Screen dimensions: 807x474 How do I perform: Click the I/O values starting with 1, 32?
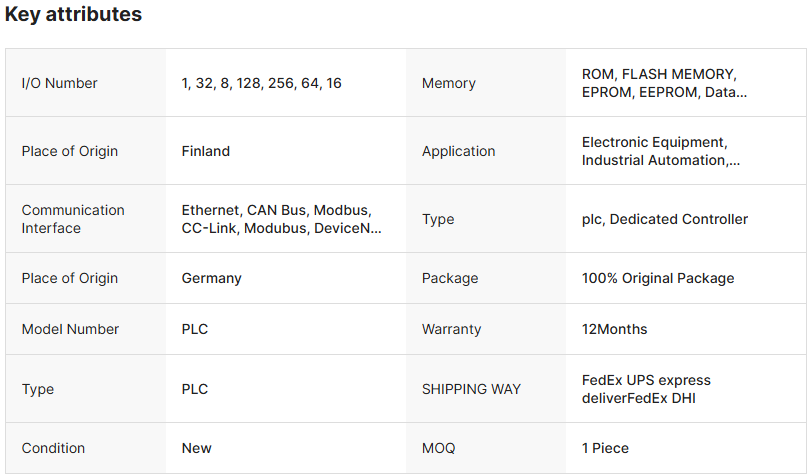pos(261,83)
